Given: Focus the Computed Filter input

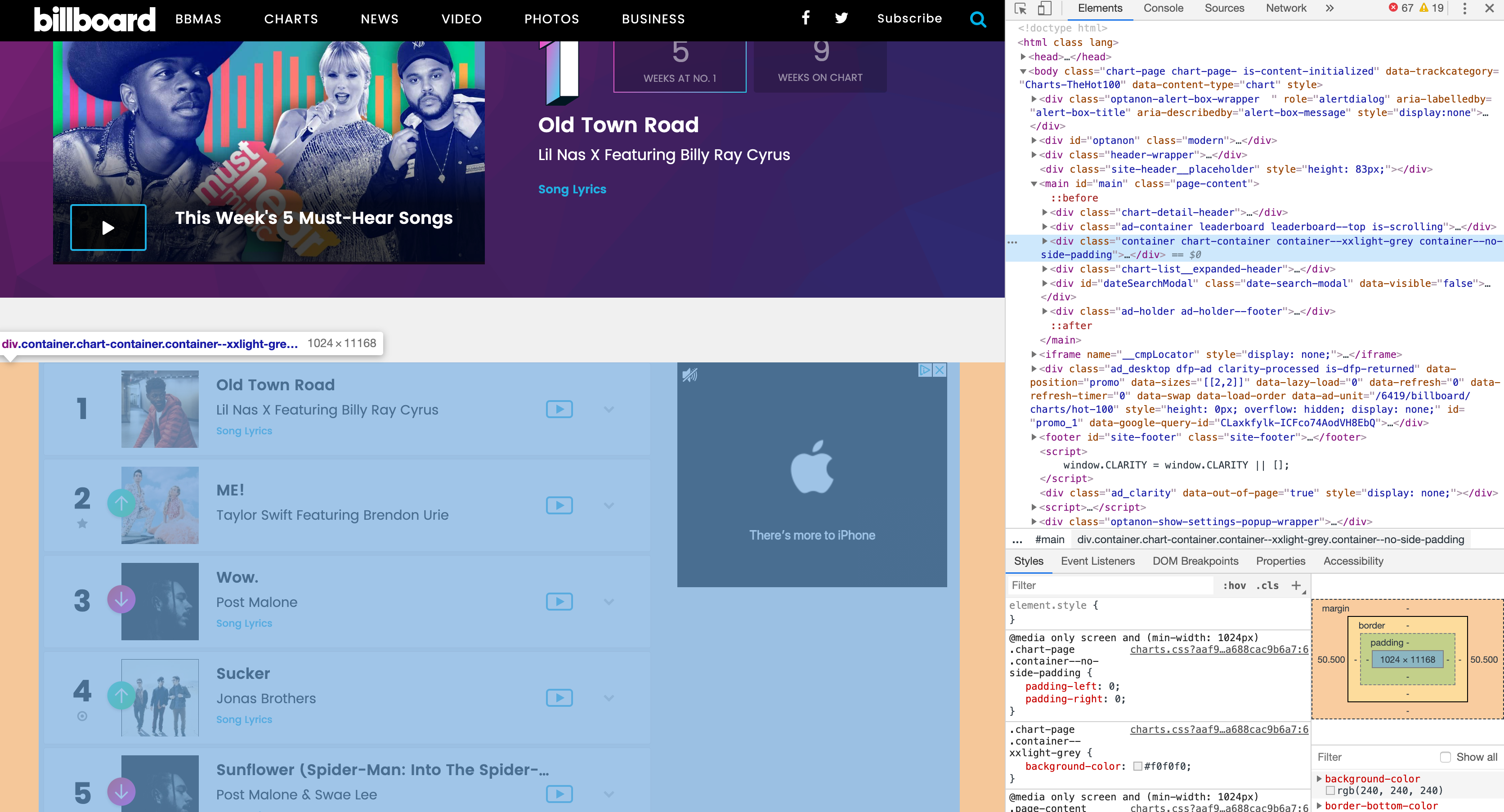Looking at the screenshot, I should pyautogui.click(x=1372, y=757).
